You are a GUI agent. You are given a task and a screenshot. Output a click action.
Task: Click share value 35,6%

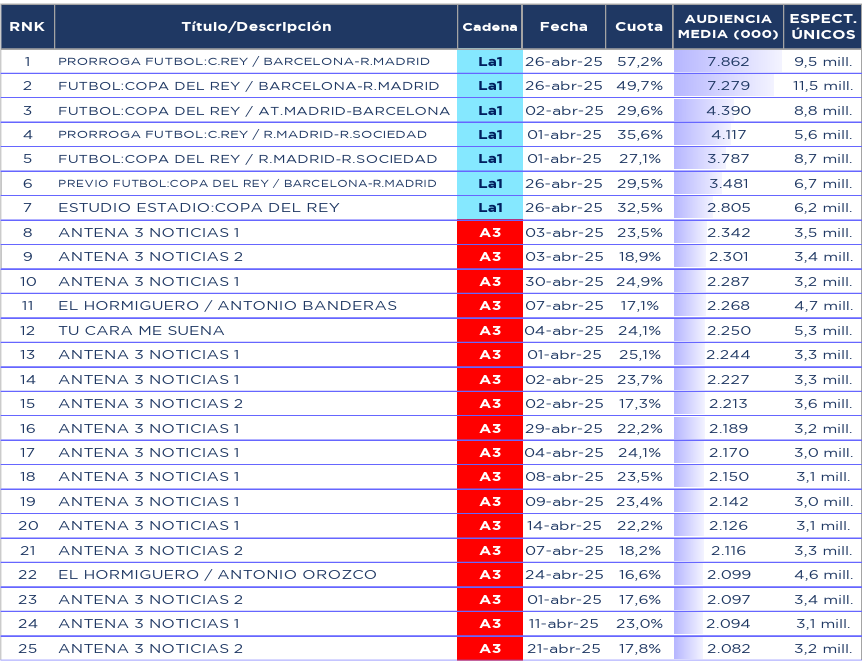point(639,135)
